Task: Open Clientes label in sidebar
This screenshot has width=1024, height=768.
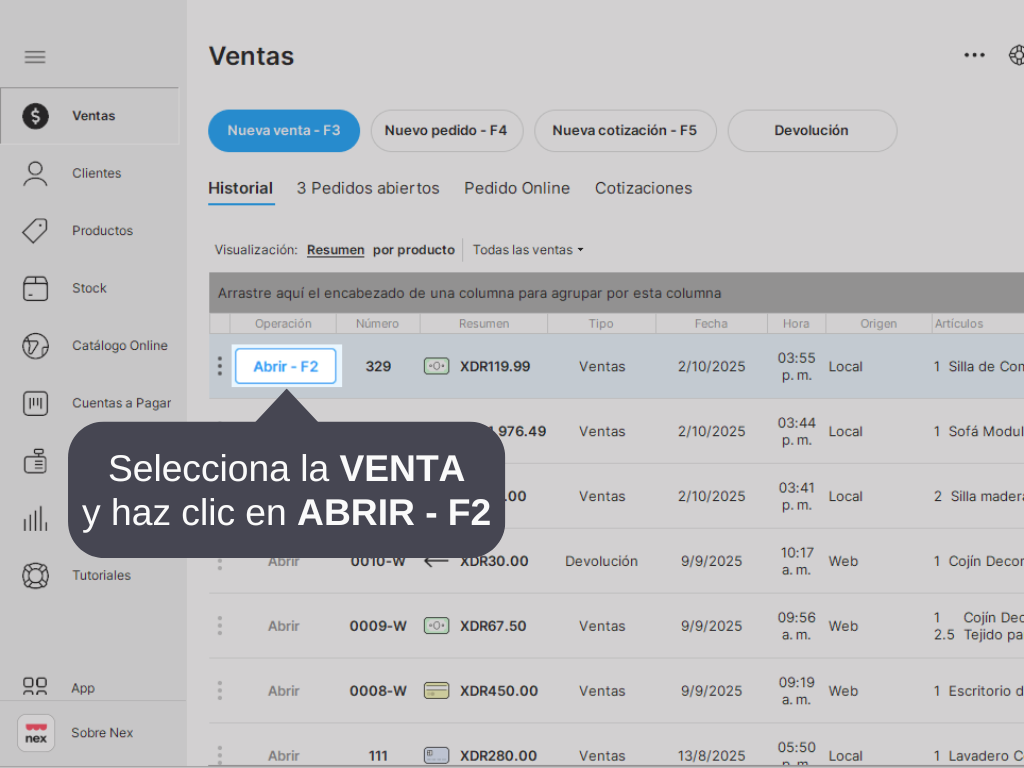Action: click(x=97, y=174)
